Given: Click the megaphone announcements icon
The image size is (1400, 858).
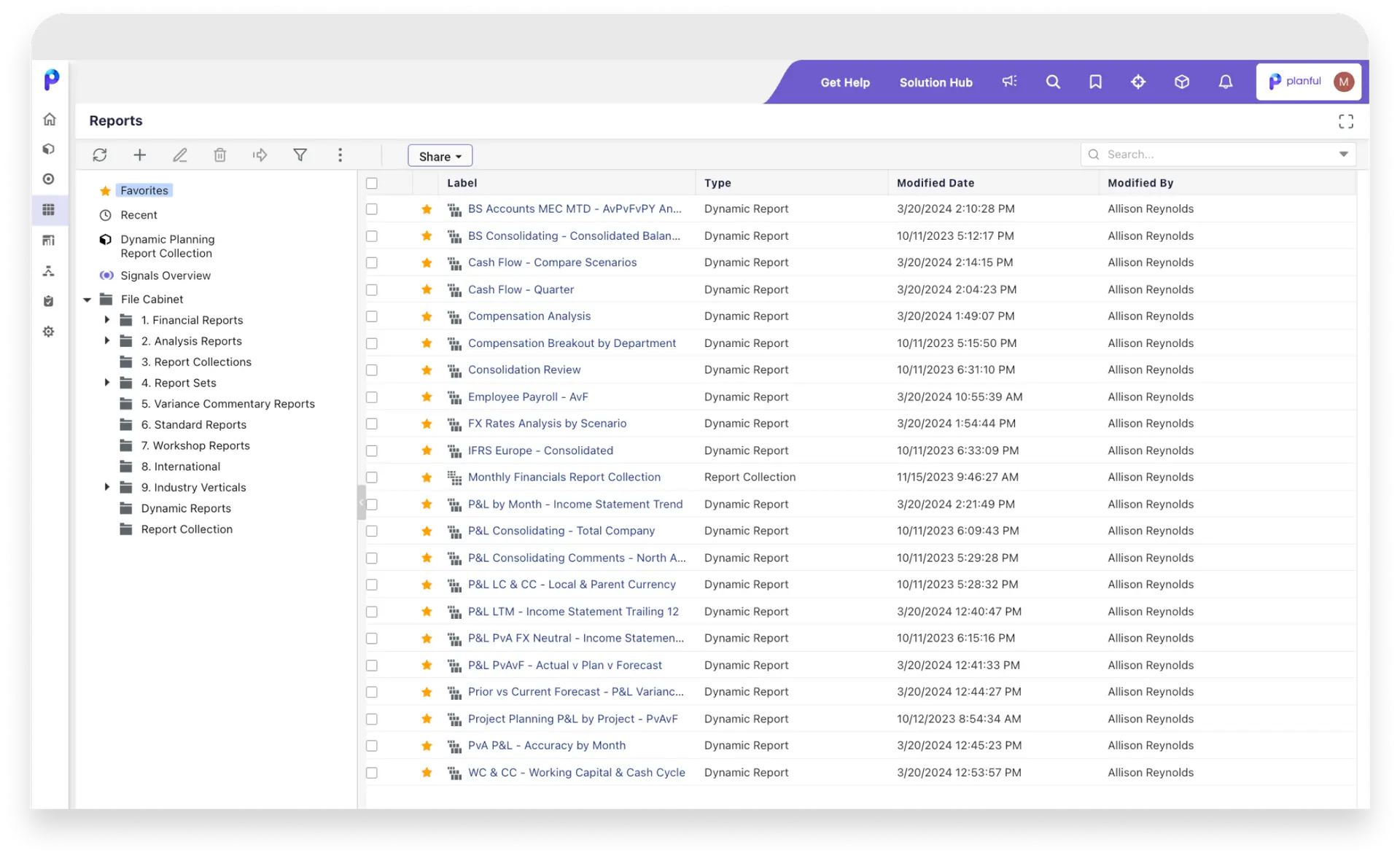Looking at the screenshot, I should (1009, 82).
